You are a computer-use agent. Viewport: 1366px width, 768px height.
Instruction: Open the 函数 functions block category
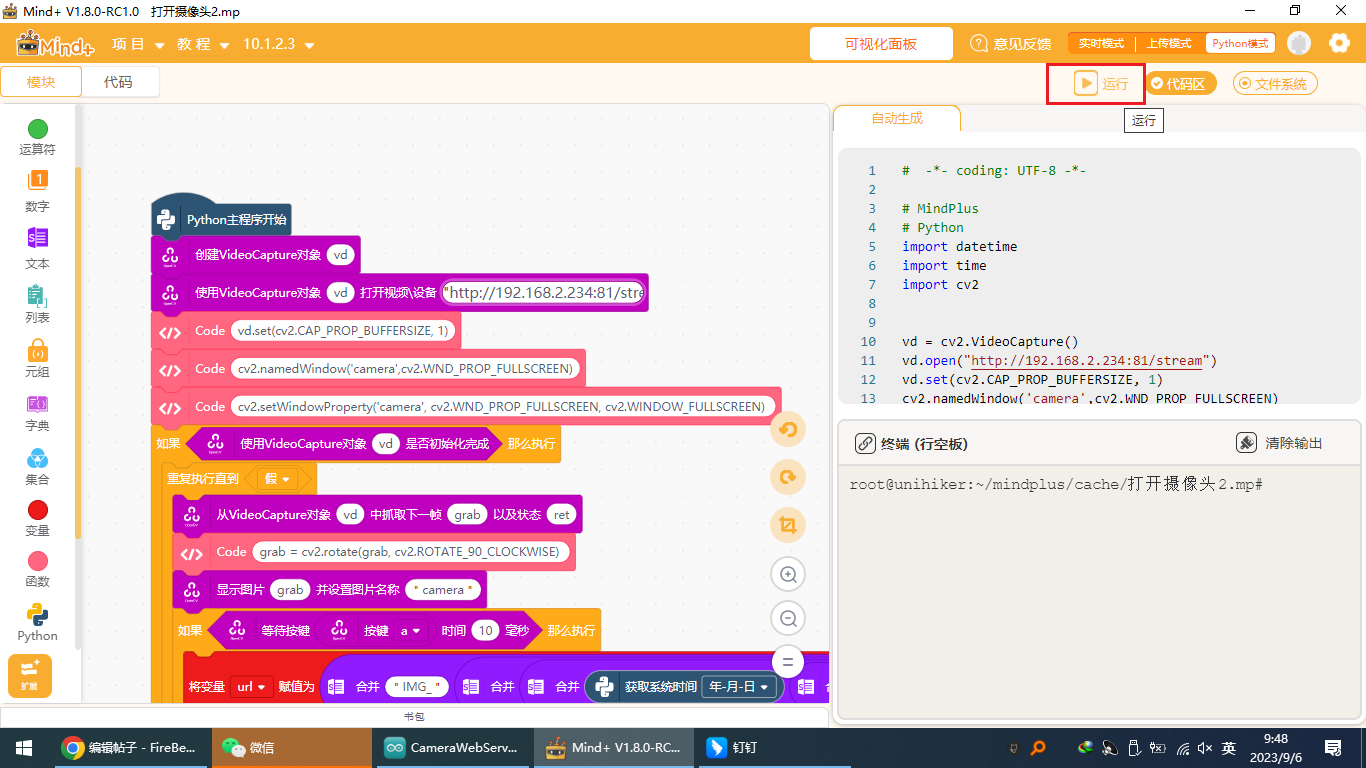[37, 570]
